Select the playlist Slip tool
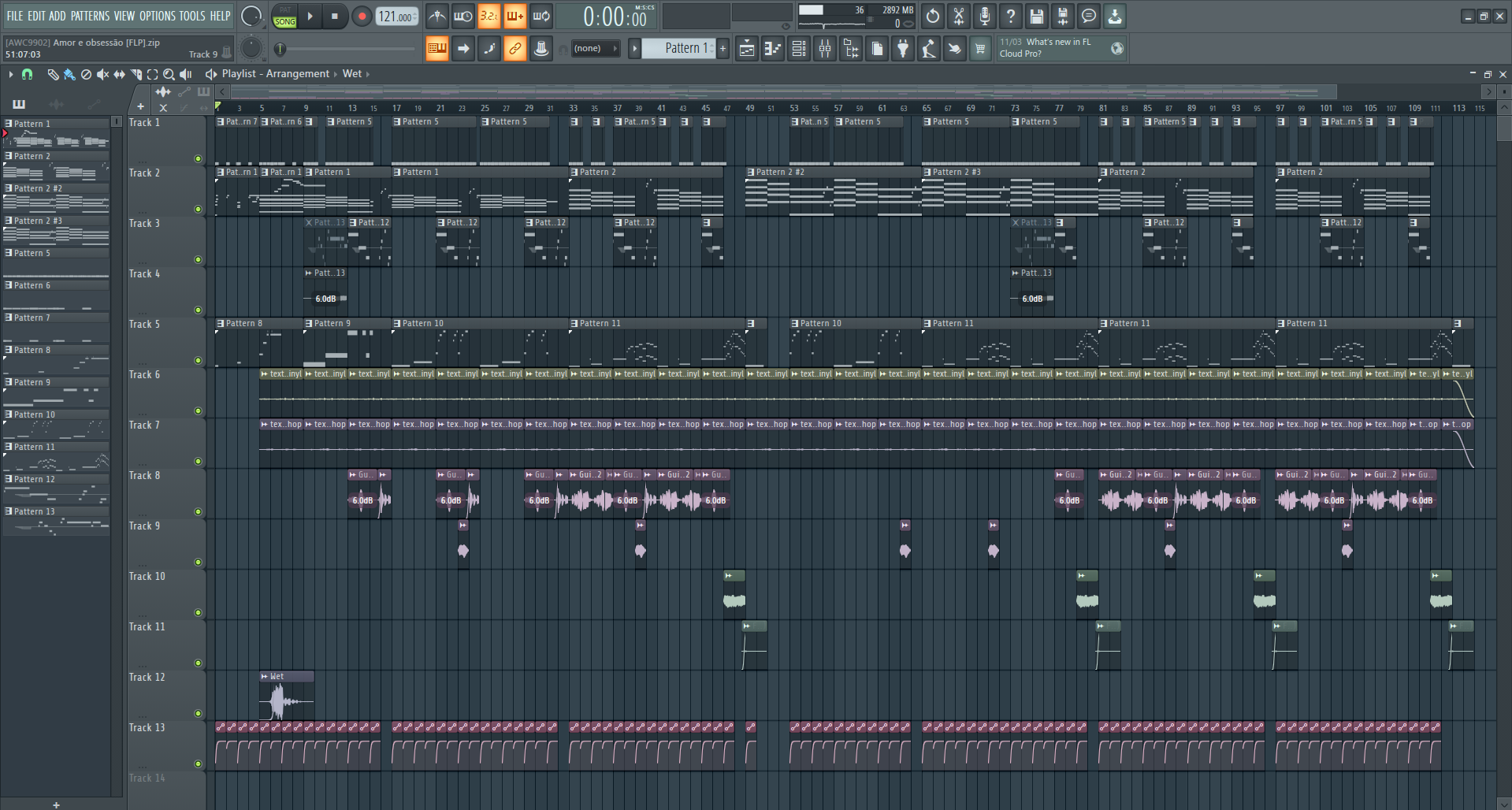 (119, 74)
